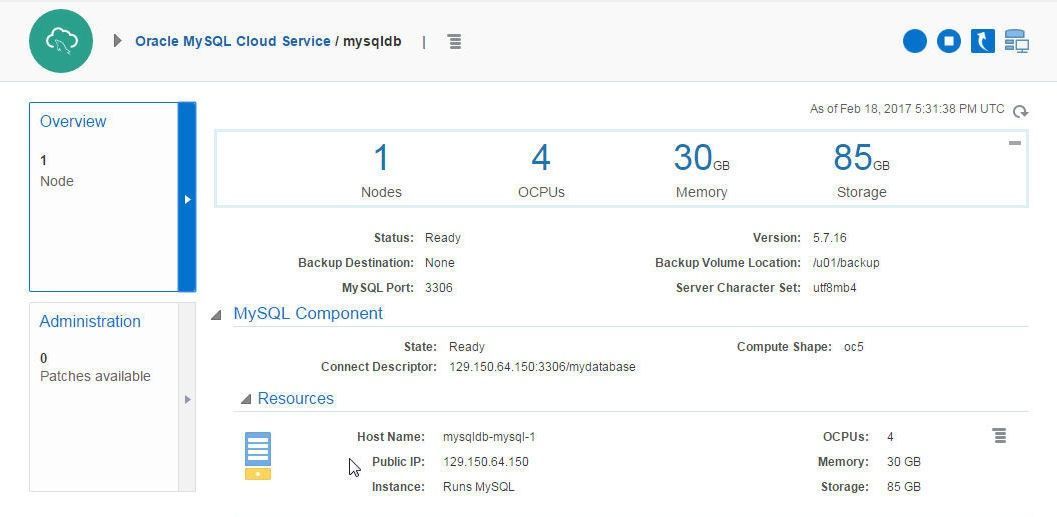This screenshot has width=1057, height=517.
Task: Click the Administration tab arrow
Action: tap(187, 399)
